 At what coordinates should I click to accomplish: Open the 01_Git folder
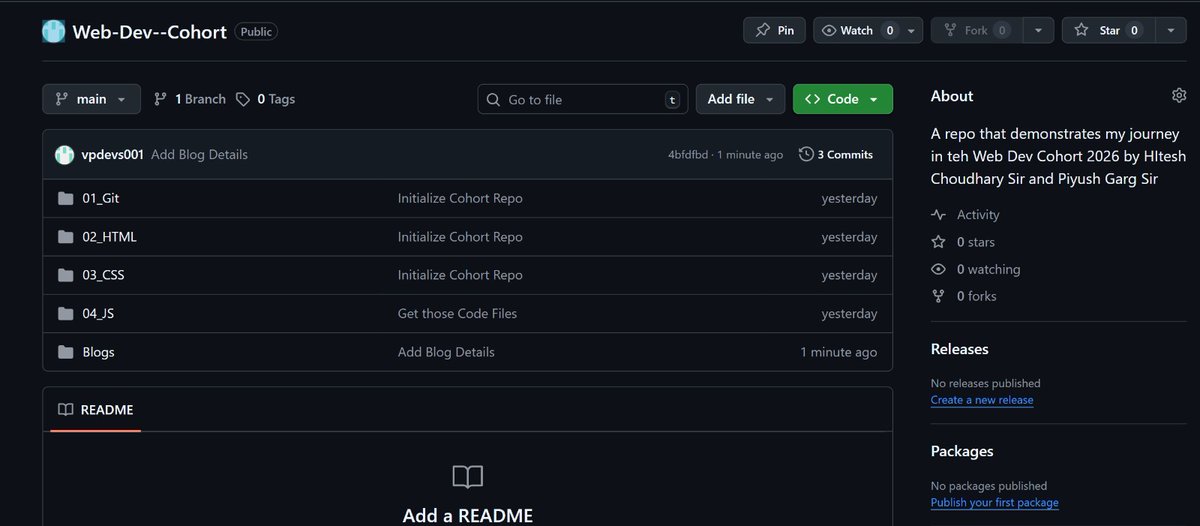101,198
